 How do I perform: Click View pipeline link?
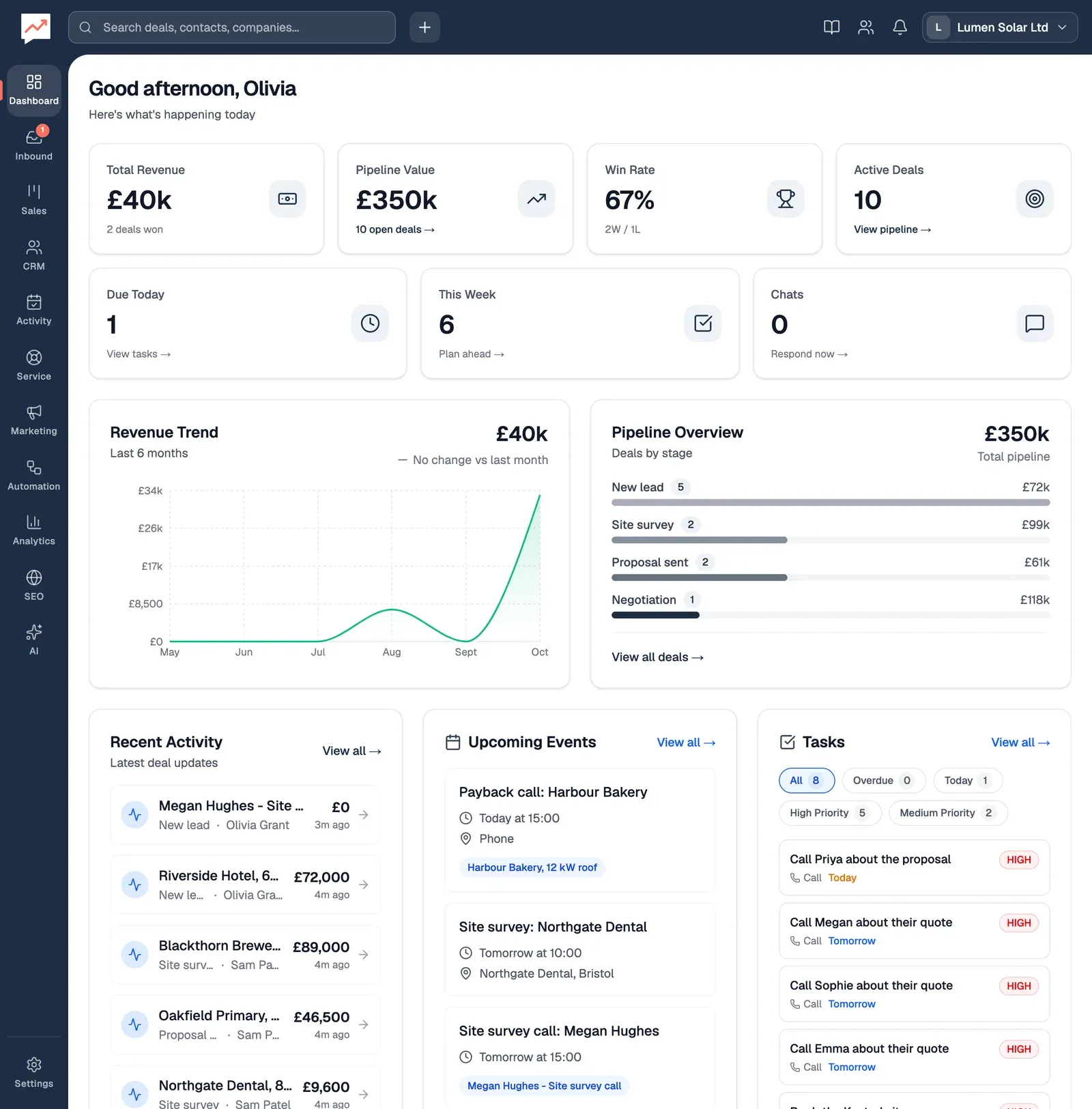[893, 229]
